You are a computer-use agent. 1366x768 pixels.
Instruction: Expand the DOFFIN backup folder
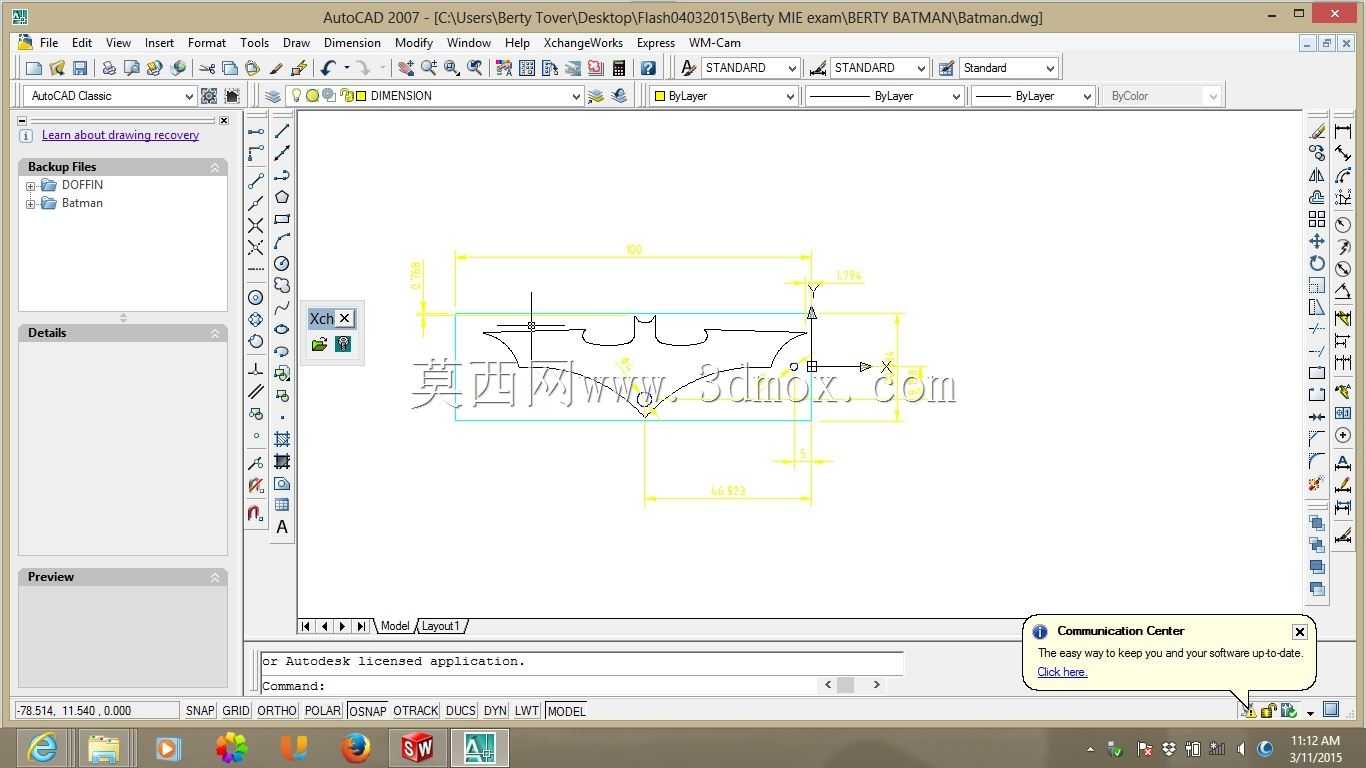coord(31,185)
